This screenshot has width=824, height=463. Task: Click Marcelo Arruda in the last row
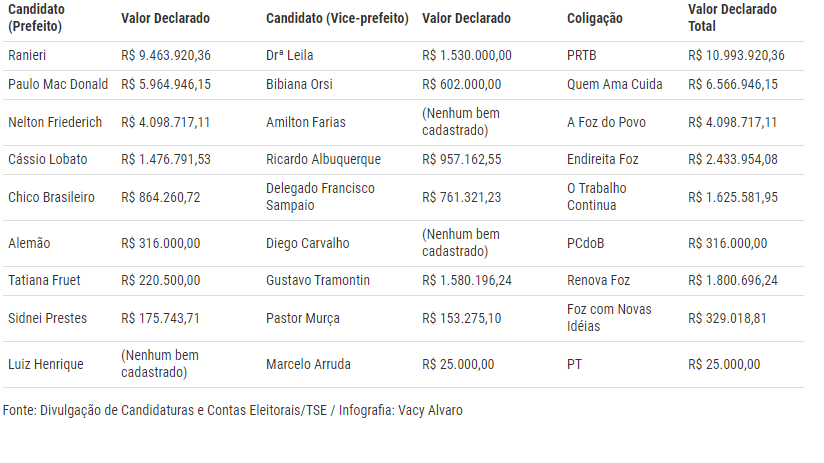pos(308,364)
